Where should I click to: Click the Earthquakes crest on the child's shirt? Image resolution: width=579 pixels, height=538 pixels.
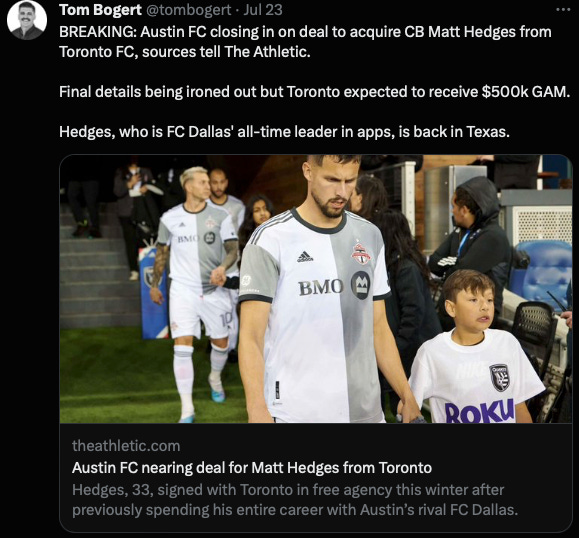coord(499,378)
